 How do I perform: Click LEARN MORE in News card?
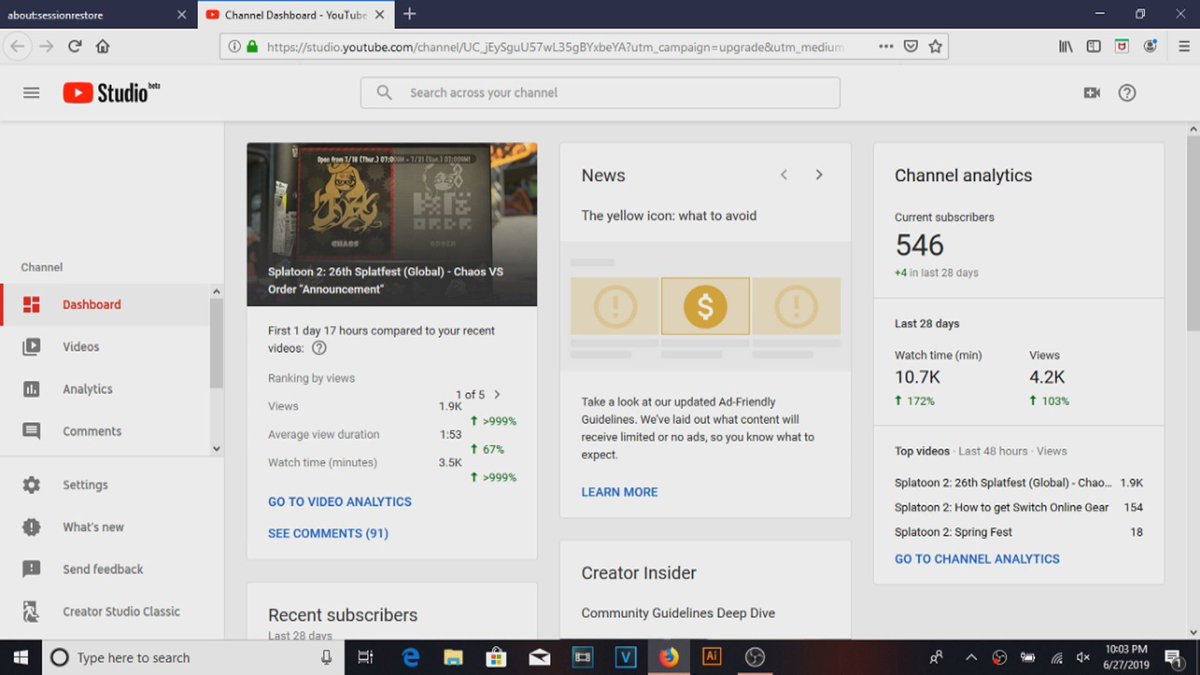coord(620,492)
